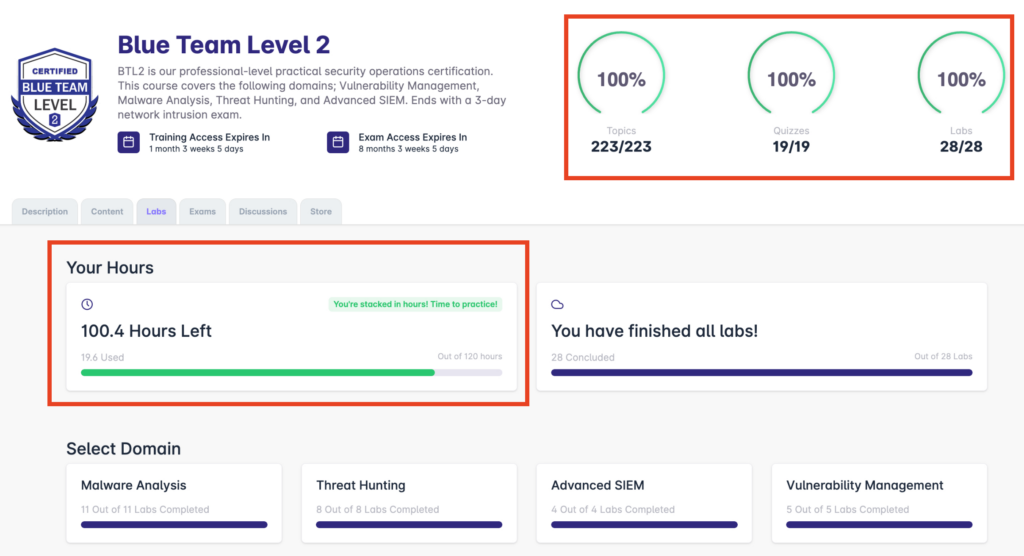This screenshot has width=1024, height=556.
Task: Click the '19/19' quizzes count
Action: 791,146
